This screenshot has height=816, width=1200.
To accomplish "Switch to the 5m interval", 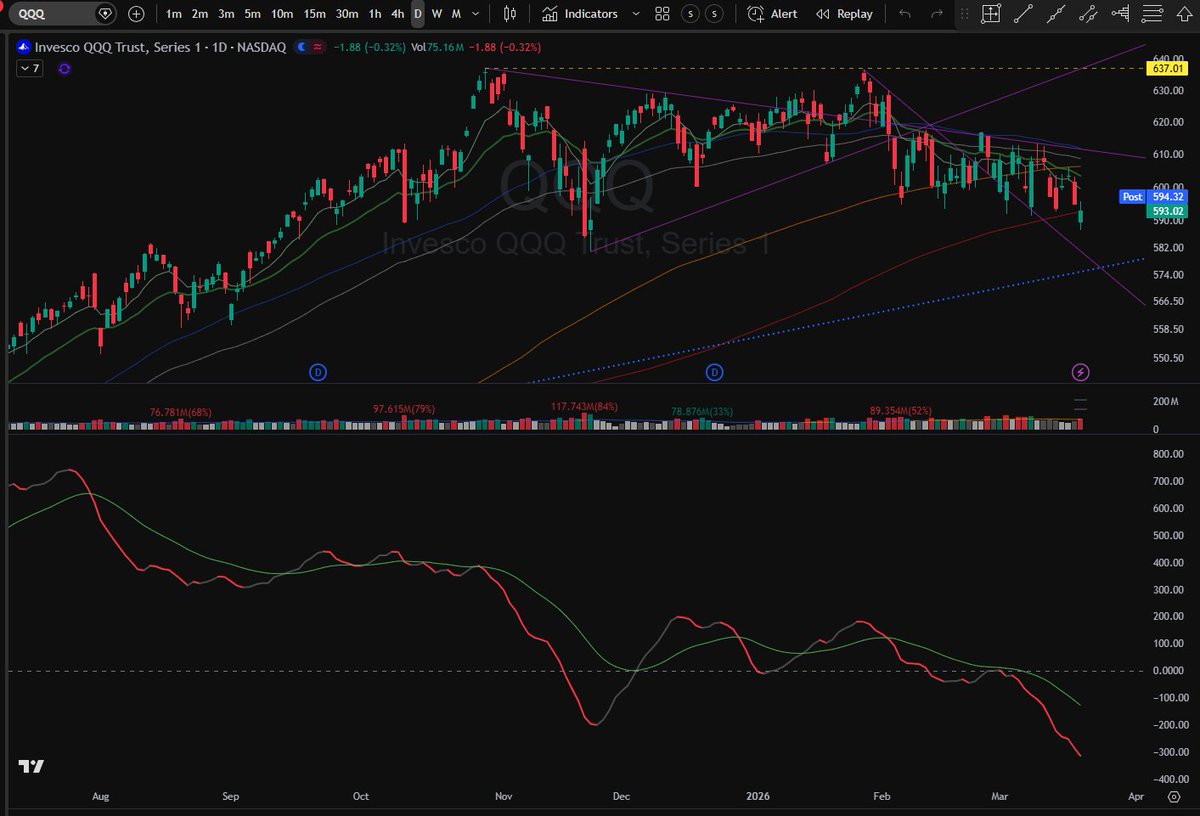I will (x=253, y=14).
